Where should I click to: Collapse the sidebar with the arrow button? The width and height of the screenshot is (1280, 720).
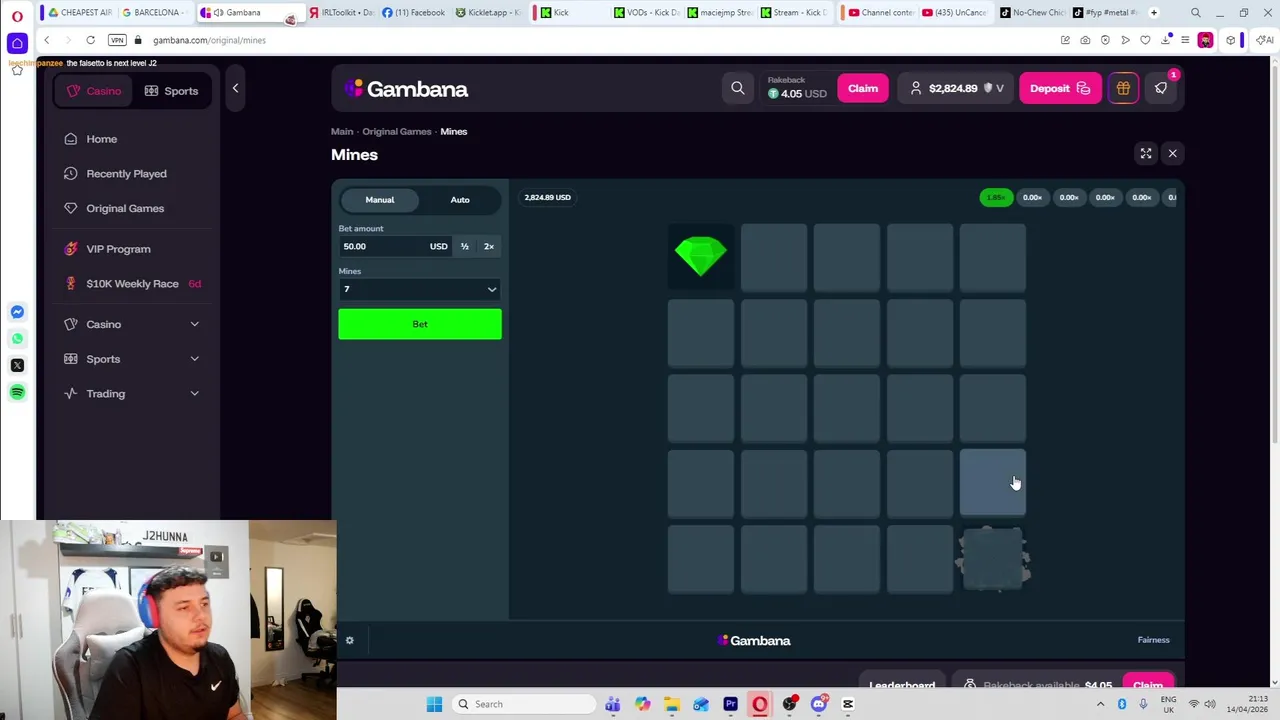point(235,88)
